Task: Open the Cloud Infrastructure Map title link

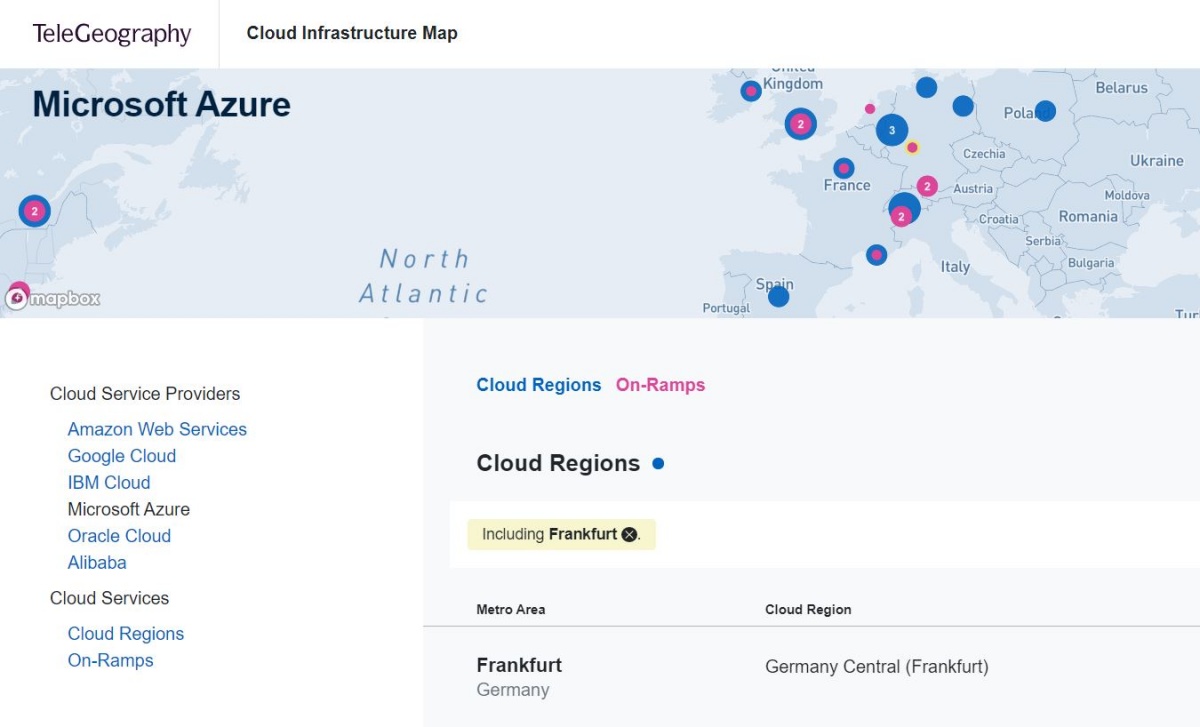Action: (x=352, y=33)
